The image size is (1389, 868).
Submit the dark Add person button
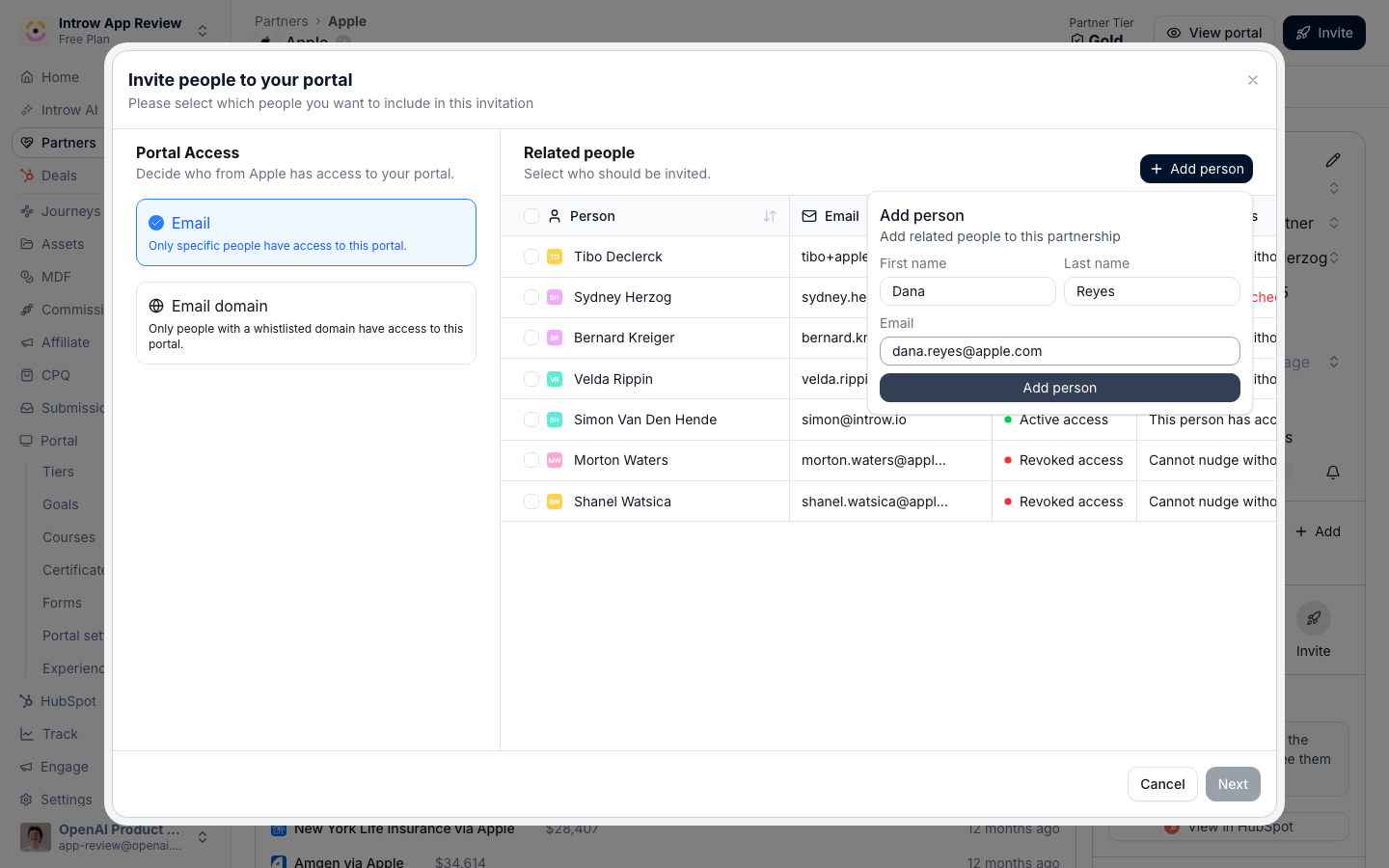point(1060,388)
